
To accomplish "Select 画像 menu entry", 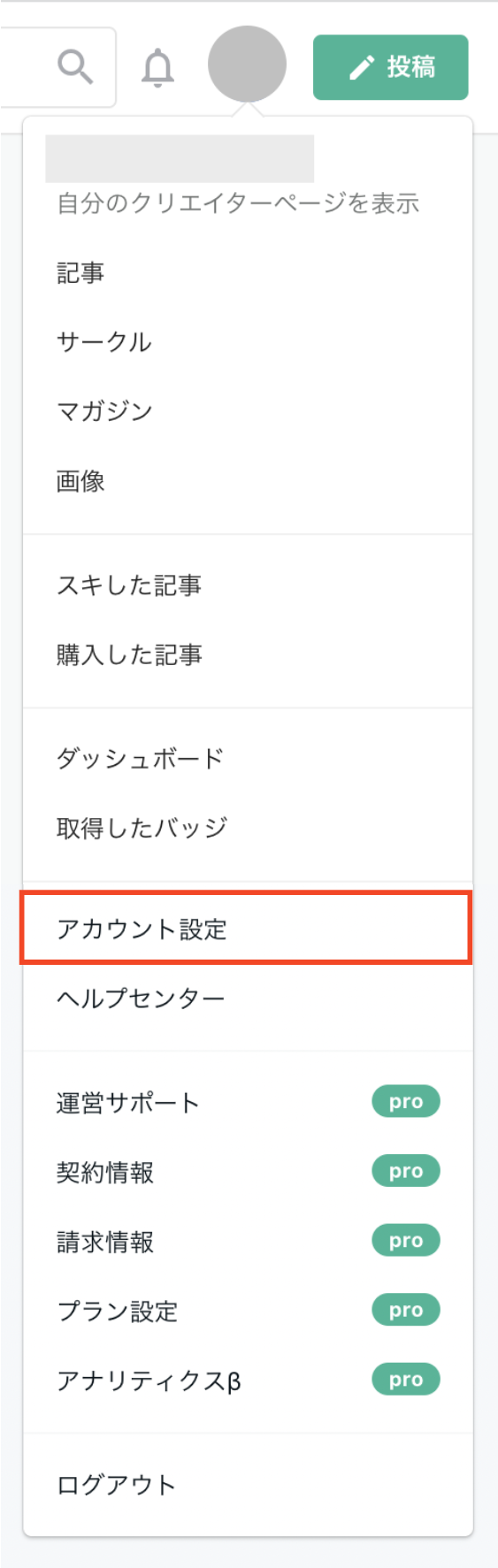I will tap(248, 481).
